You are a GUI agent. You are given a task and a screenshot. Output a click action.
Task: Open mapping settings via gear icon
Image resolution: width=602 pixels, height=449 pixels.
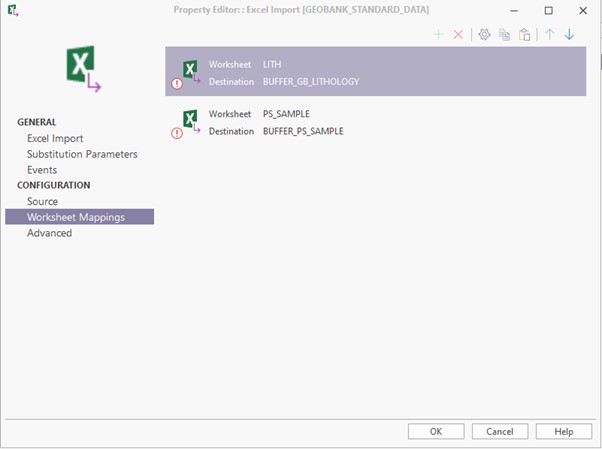point(484,34)
